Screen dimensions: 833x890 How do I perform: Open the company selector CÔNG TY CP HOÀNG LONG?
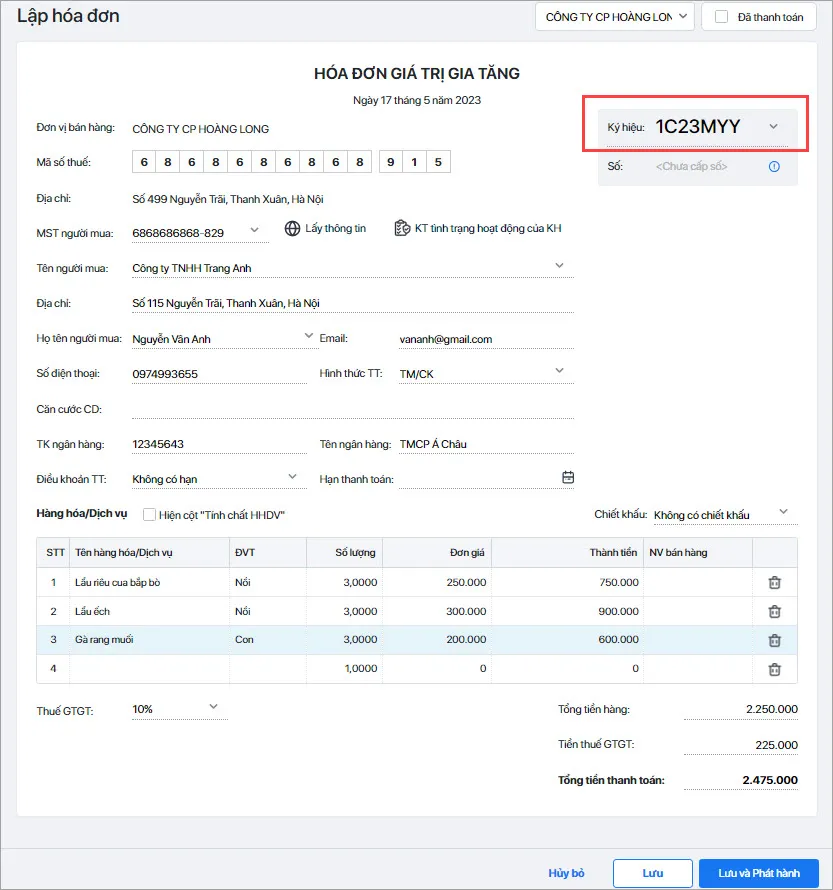click(x=615, y=17)
